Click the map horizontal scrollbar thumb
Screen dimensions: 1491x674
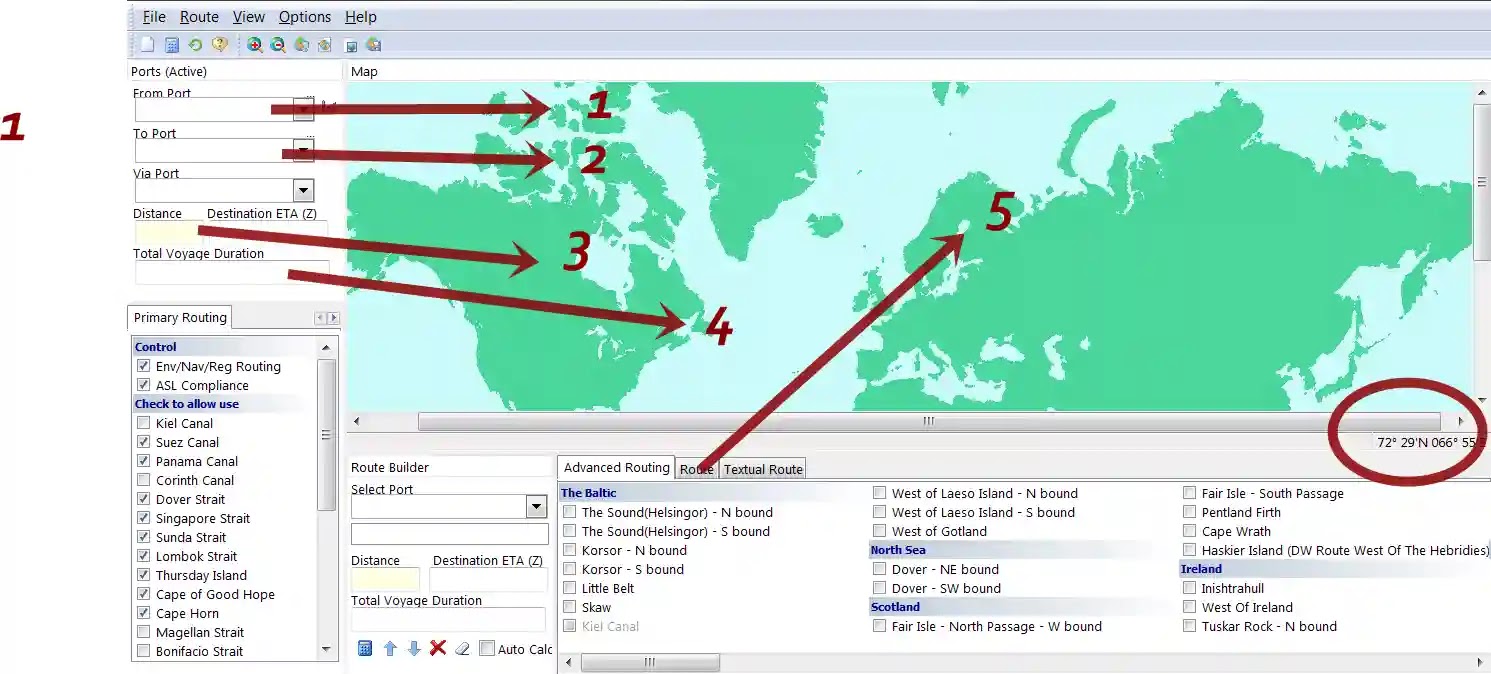[929, 421]
